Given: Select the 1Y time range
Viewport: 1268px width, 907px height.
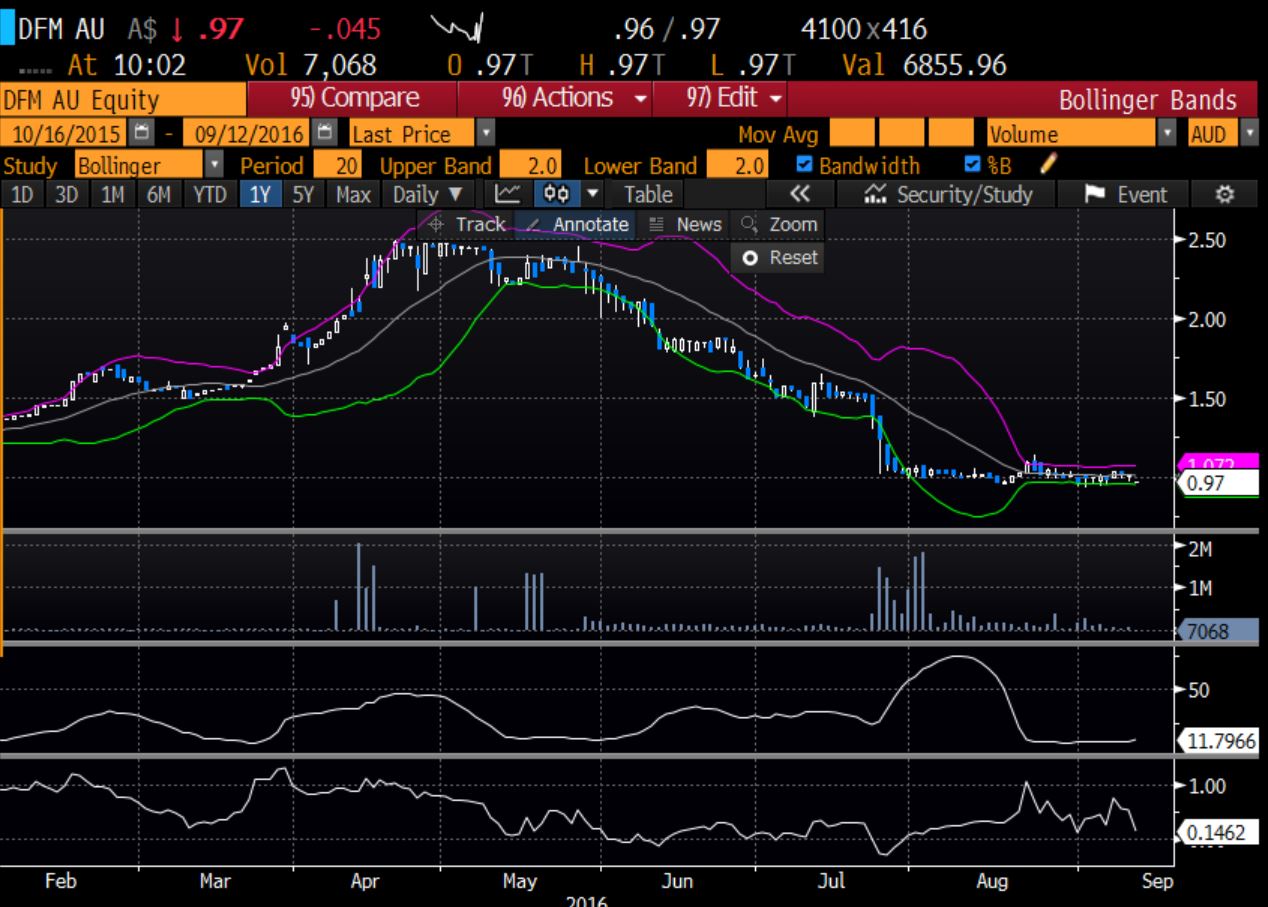Looking at the screenshot, I should [x=259, y=194].
